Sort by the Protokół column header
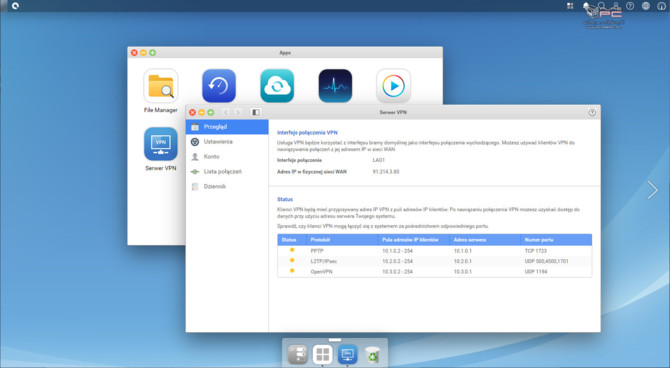 pos(342,240)
